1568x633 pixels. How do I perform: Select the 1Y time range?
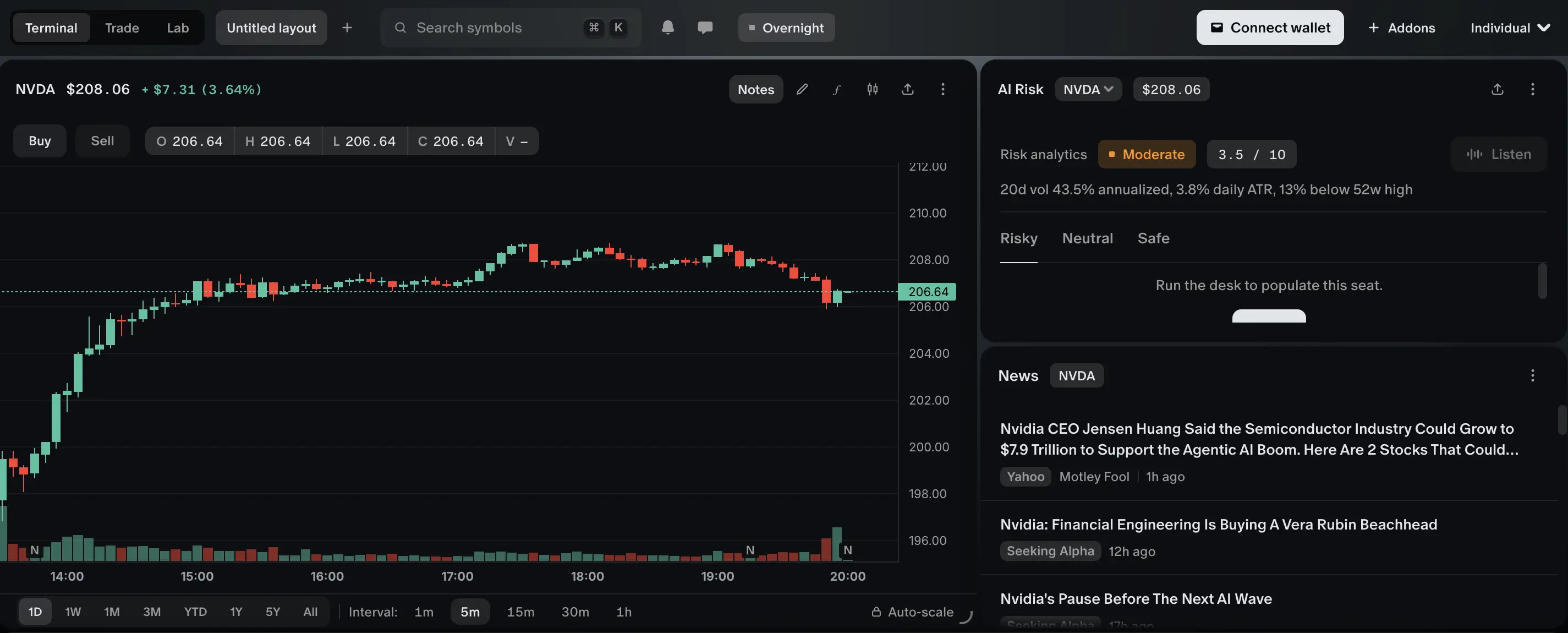236,612
